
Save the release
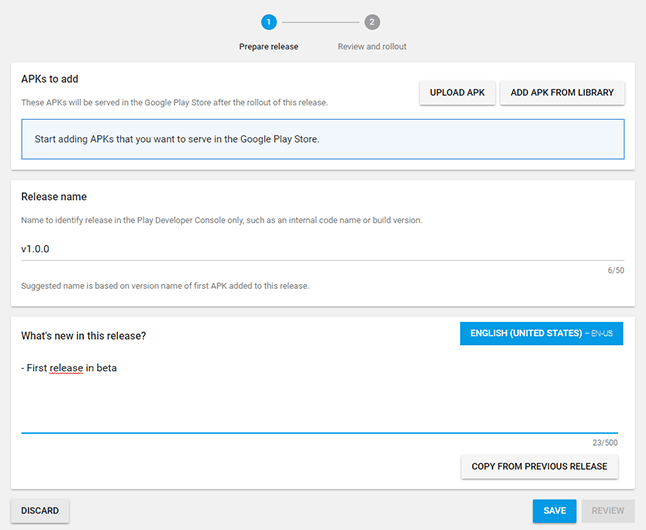click(x=554, y=511)
